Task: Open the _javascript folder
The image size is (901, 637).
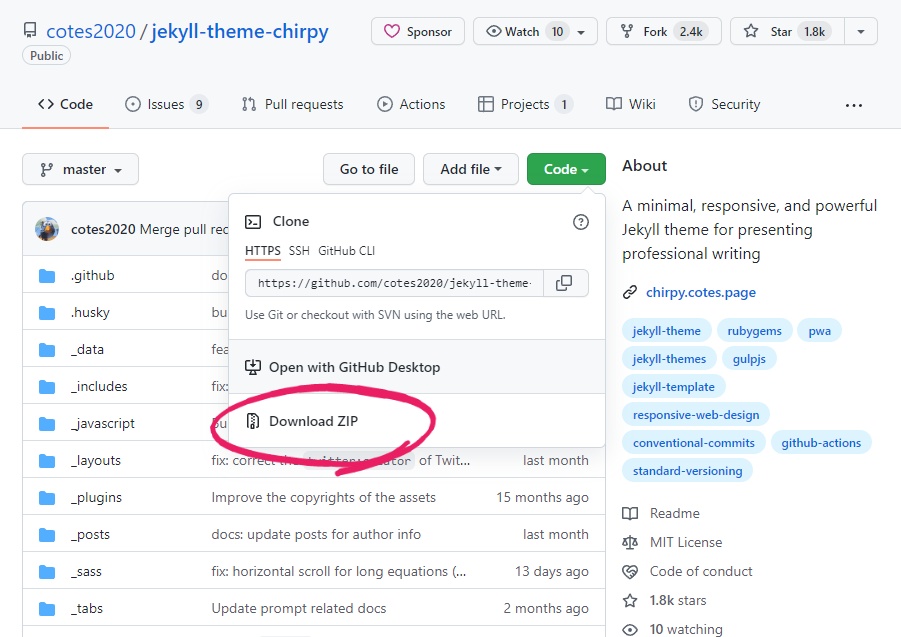Action: pos(103,423)
